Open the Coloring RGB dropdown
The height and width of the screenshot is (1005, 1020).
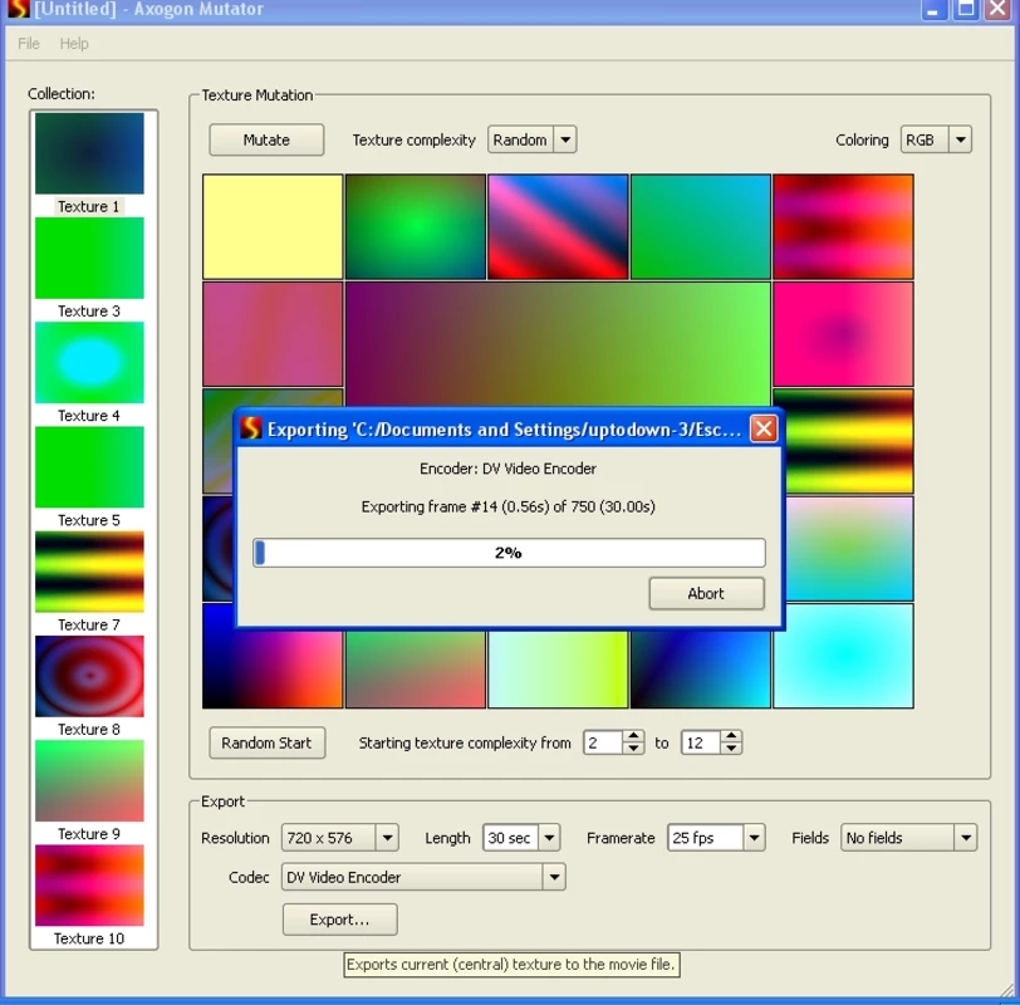click(961, 139)
